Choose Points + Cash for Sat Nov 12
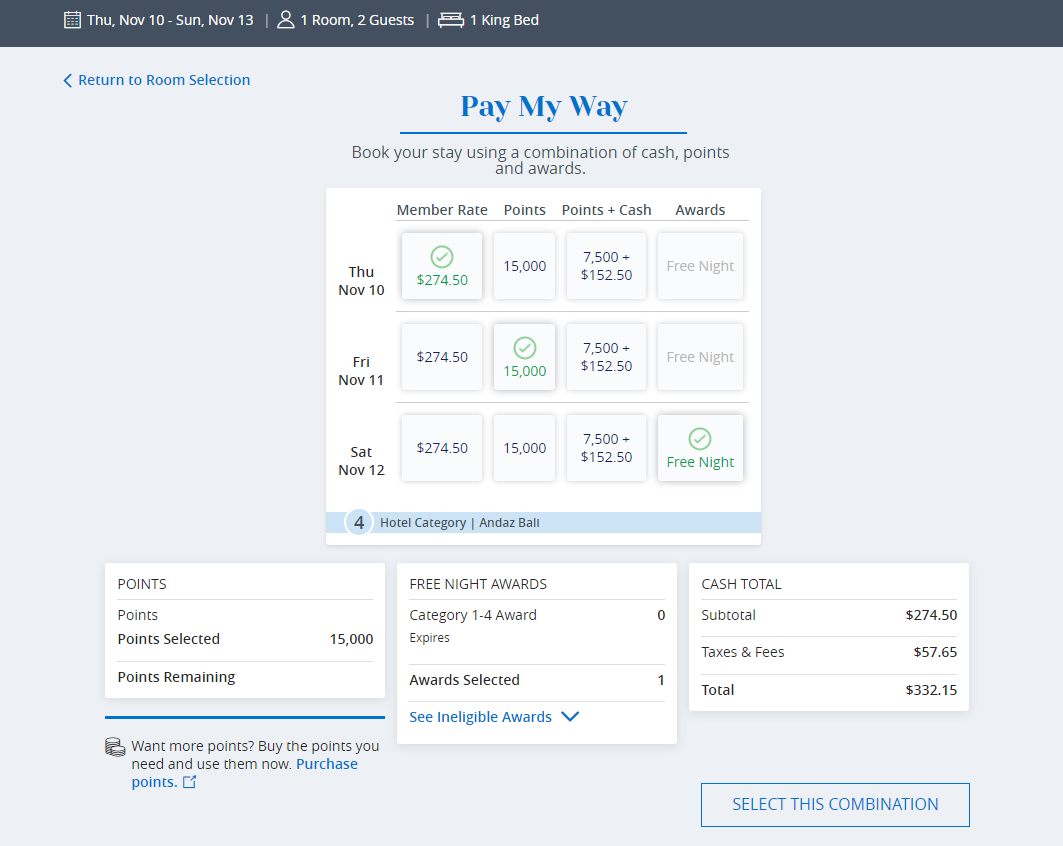 (x=606, y=448)
